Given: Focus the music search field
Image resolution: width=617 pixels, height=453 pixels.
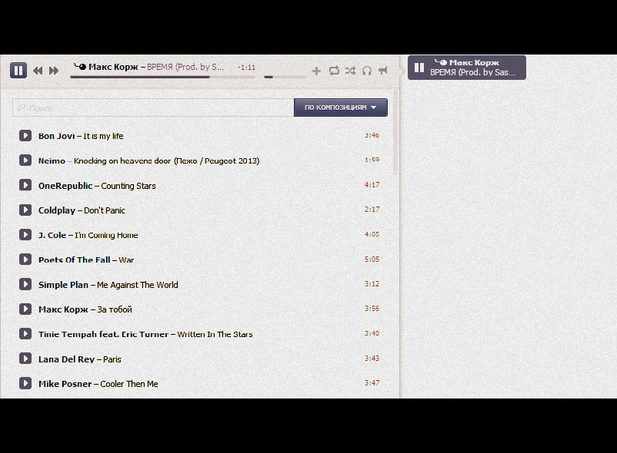Looking at the screenshot, I should pyautogui.click(x=153, y=107).
